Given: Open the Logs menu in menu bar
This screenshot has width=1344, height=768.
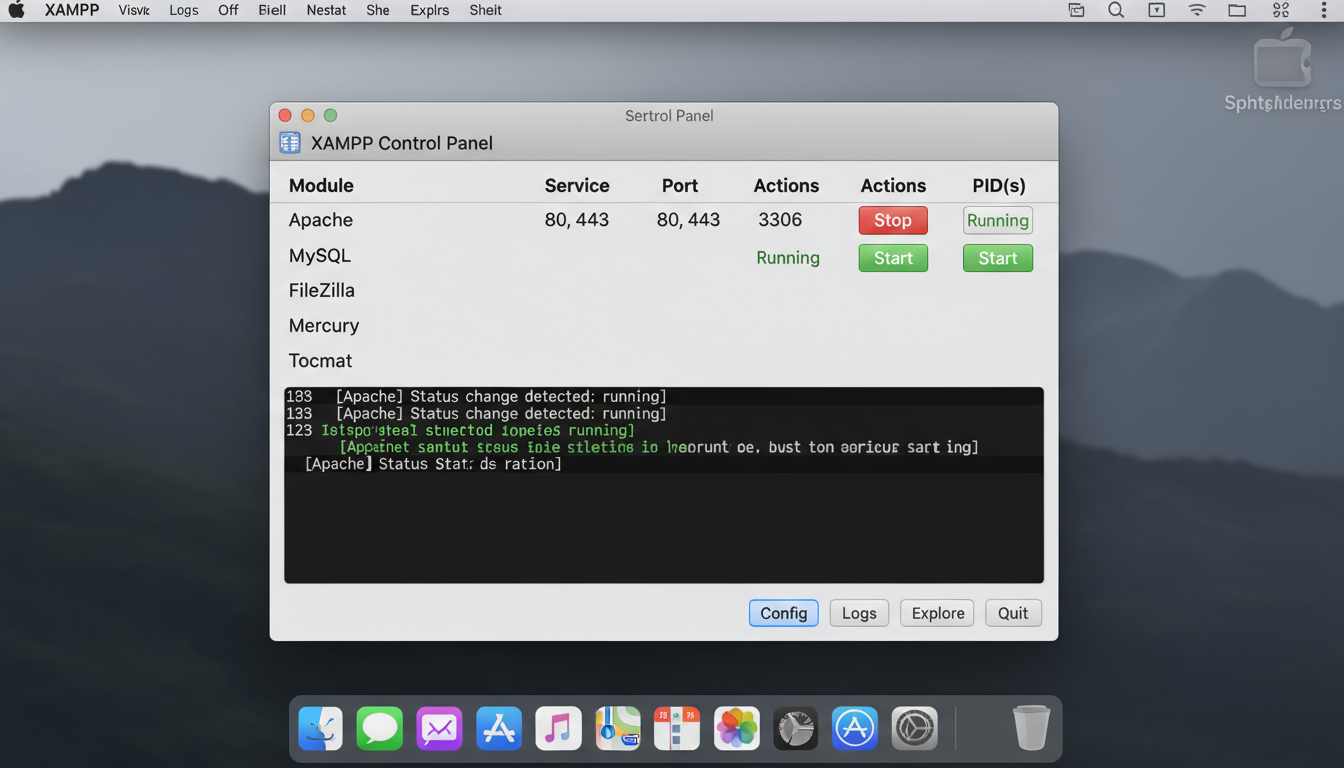Looking at the screenshot, I should (x=183, y=10).
